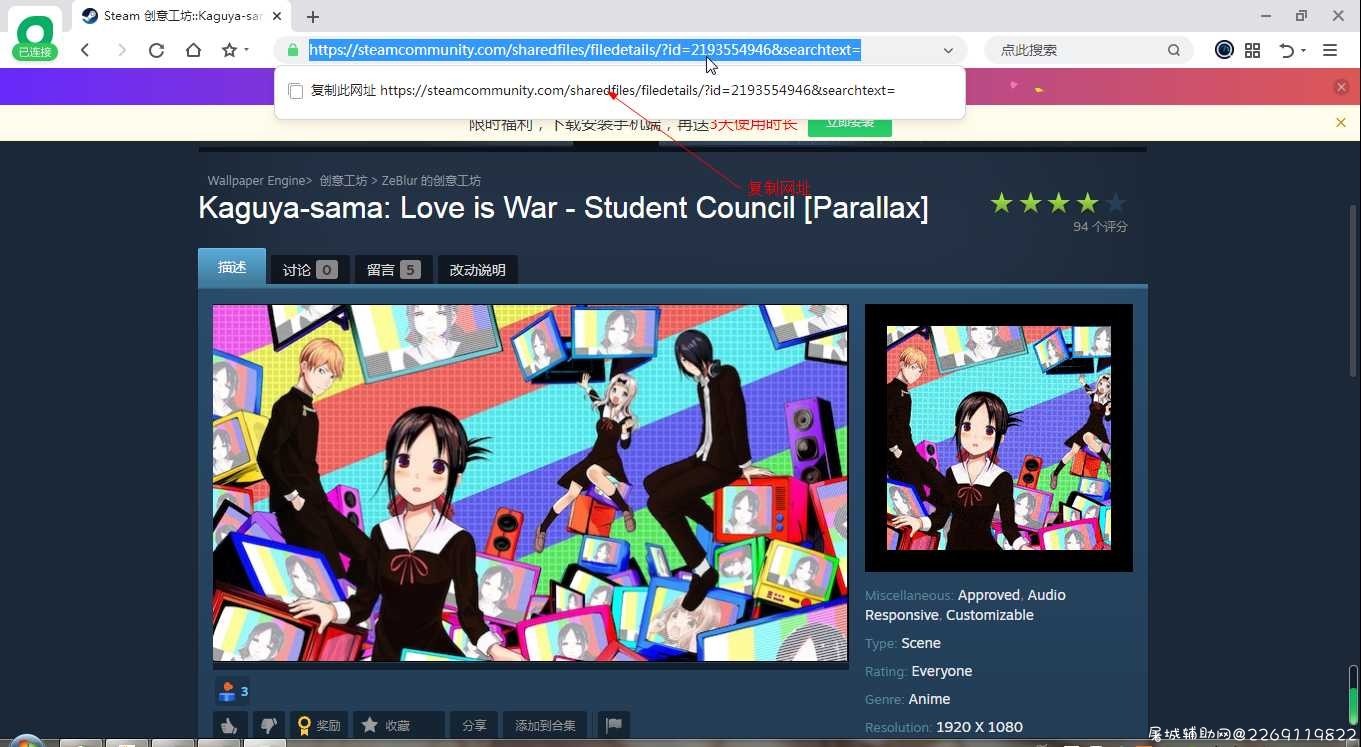Open the address bar history dropdown
This screenshot has height=747, width=1361.
(x=948, y=50)
